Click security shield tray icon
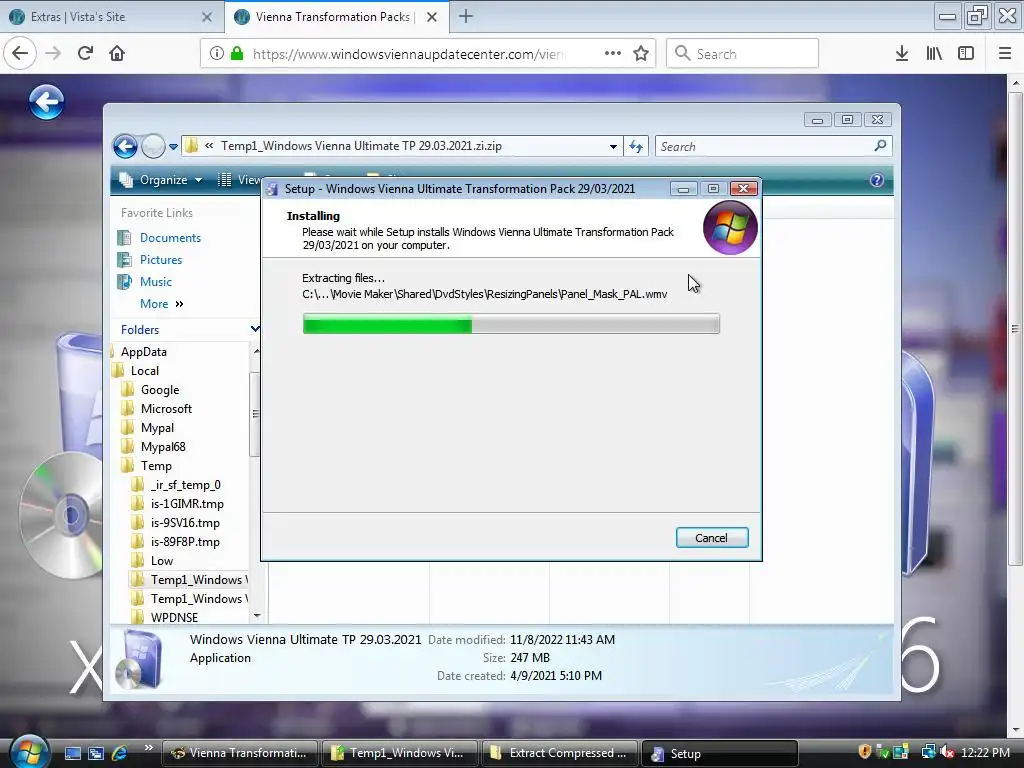The height and width of the screenshot is (768, 1024). pos(865,752)
